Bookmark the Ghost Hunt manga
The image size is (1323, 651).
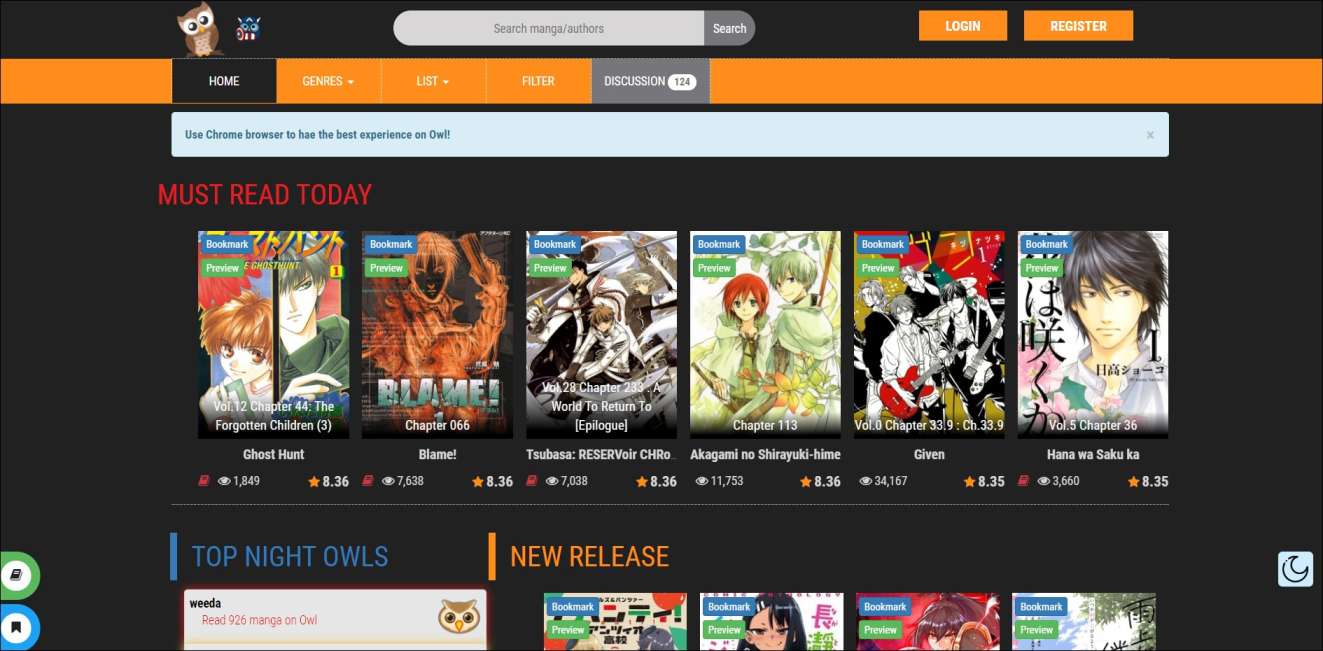(x=227, y=244)
